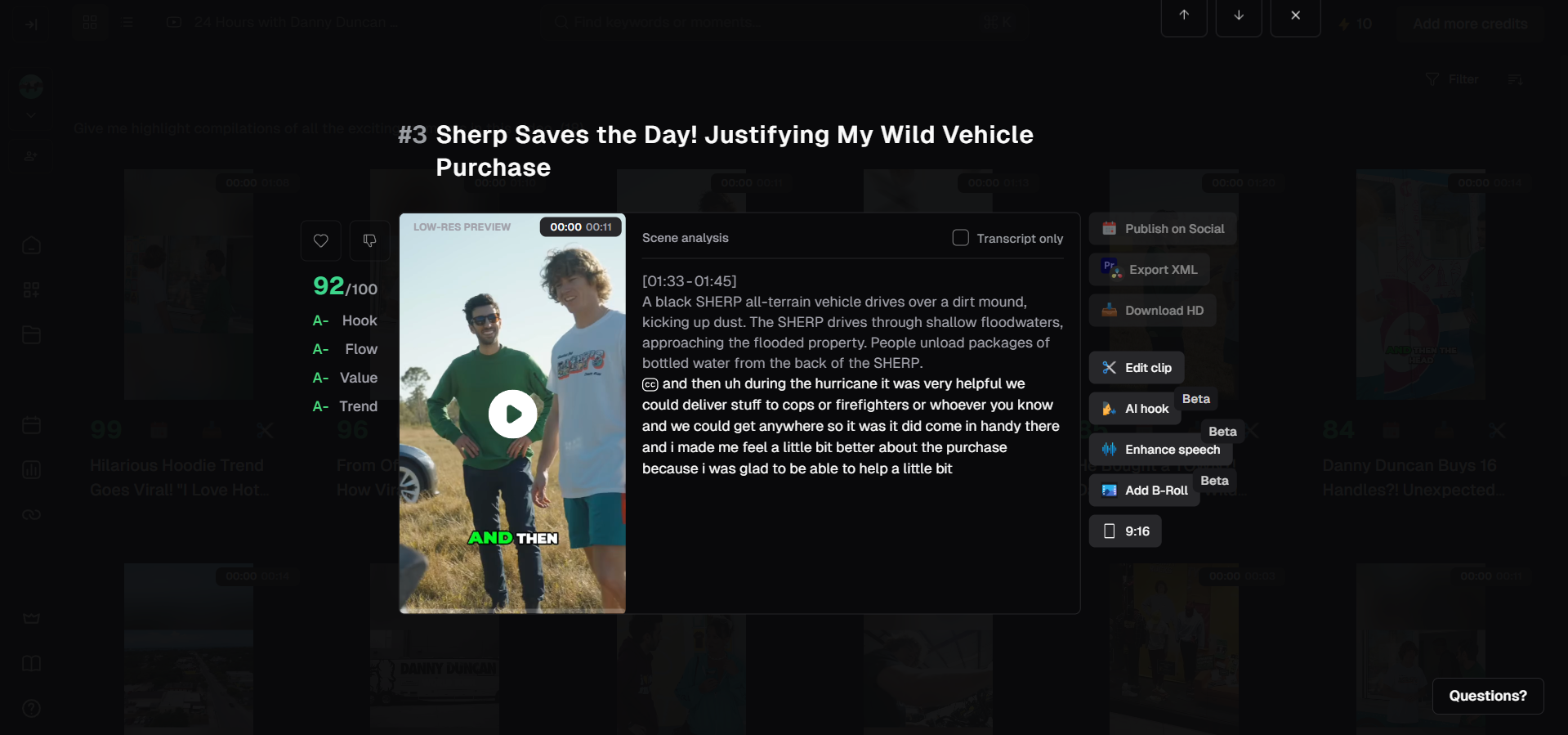Screen dimensions: 1568x735
Task: Click the 00:00 00:11 timecode badge on the preview
Action: (x=581, y=227)
